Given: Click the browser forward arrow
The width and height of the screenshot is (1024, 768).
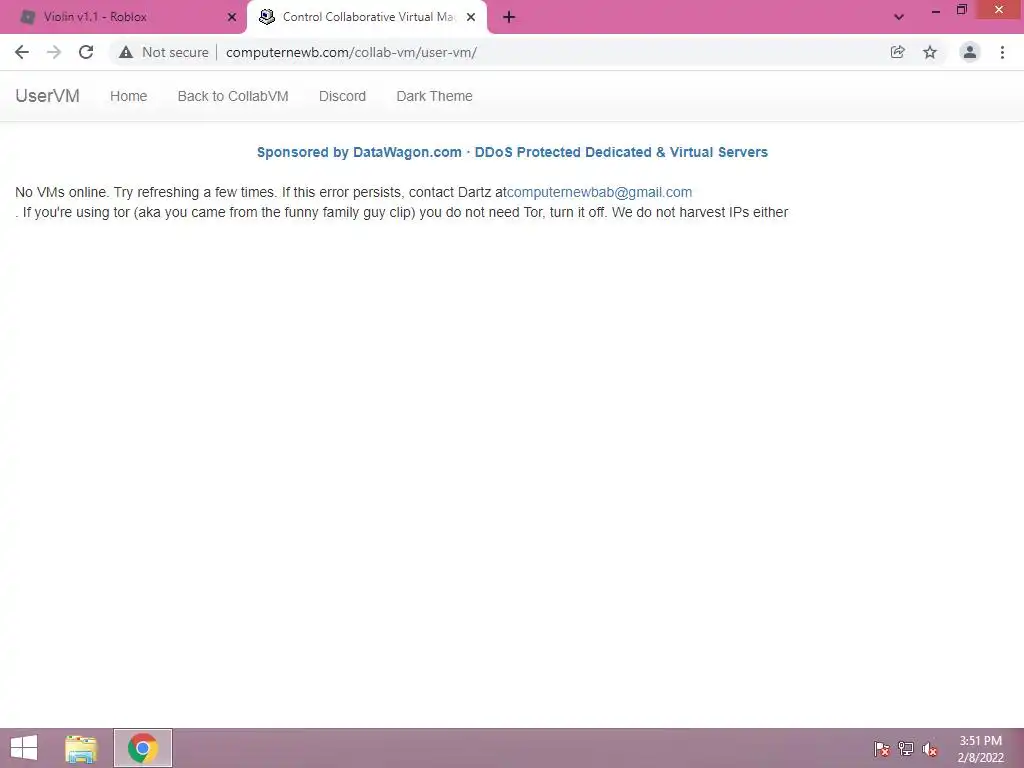Looking at the screenshot, I should click(54, 52).
